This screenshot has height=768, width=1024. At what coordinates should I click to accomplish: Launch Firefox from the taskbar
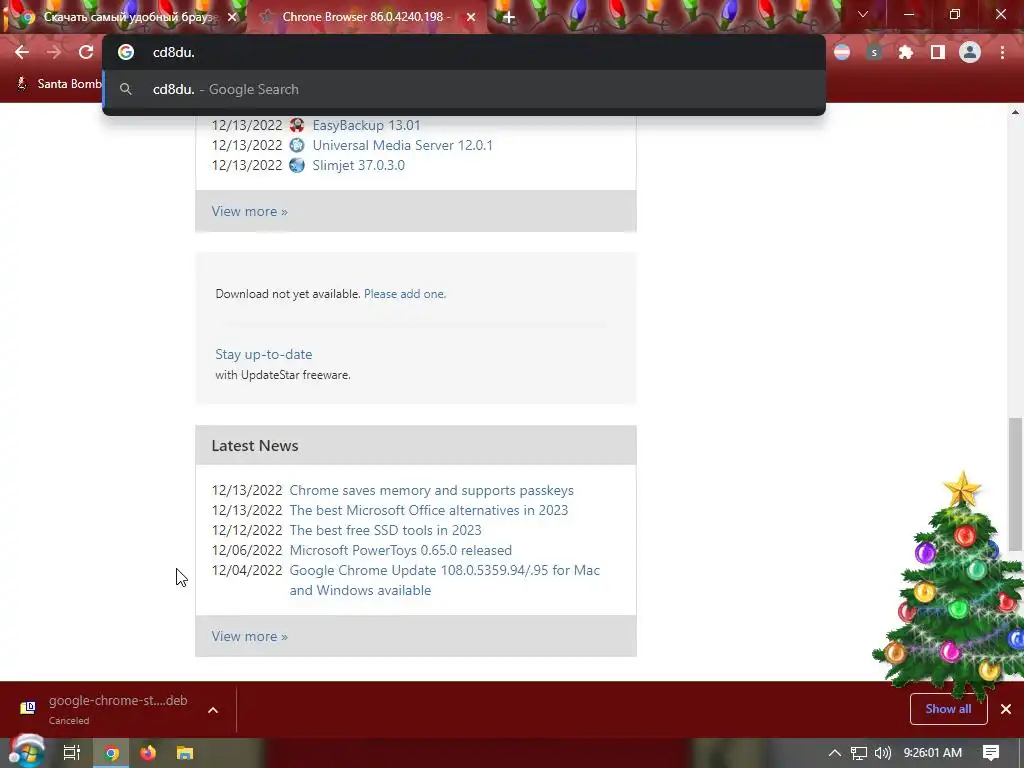[148, 753]
